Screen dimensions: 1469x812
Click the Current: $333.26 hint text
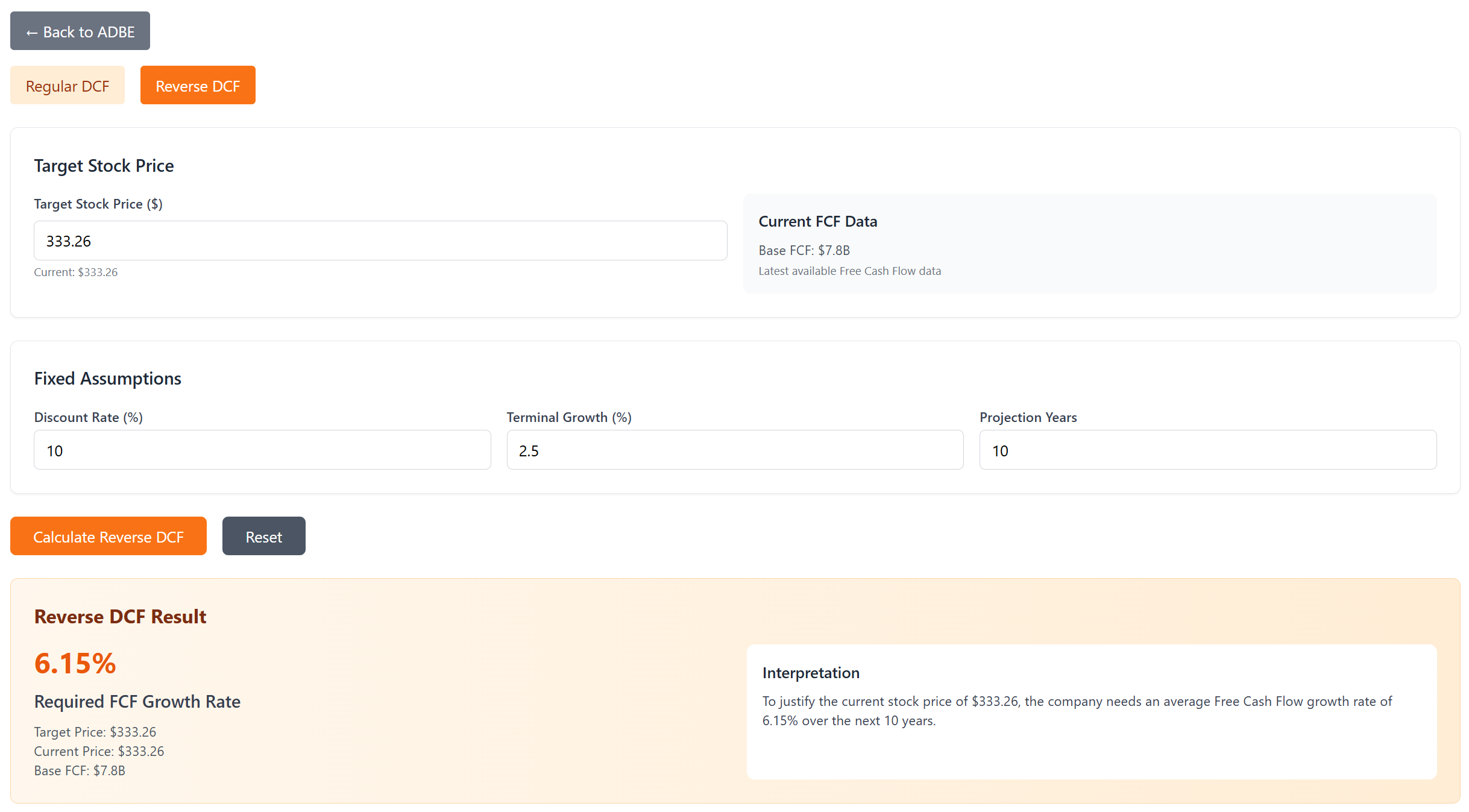(x=76, y=272)
